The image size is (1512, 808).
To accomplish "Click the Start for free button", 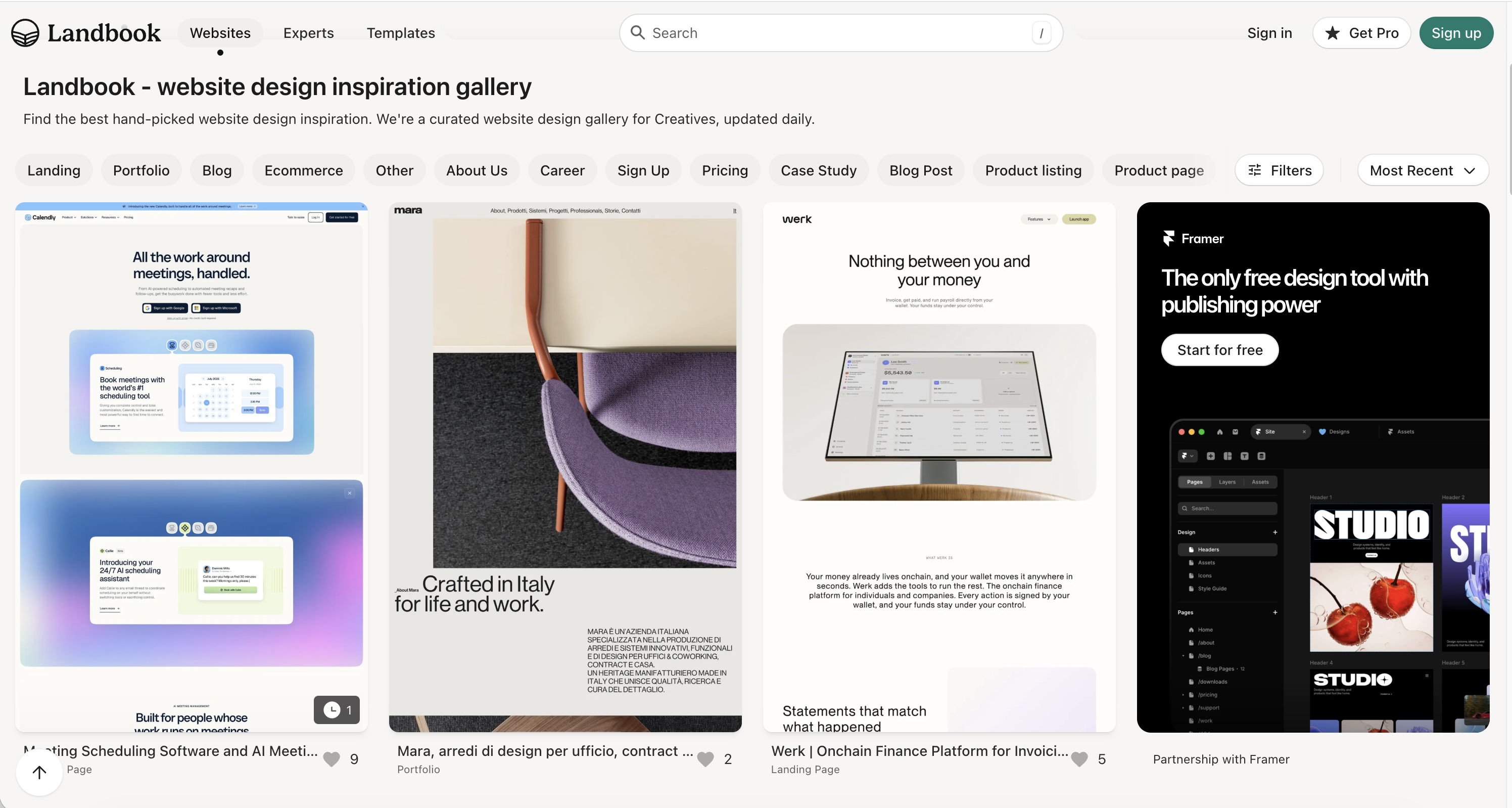I will [x=1220, y=350].
